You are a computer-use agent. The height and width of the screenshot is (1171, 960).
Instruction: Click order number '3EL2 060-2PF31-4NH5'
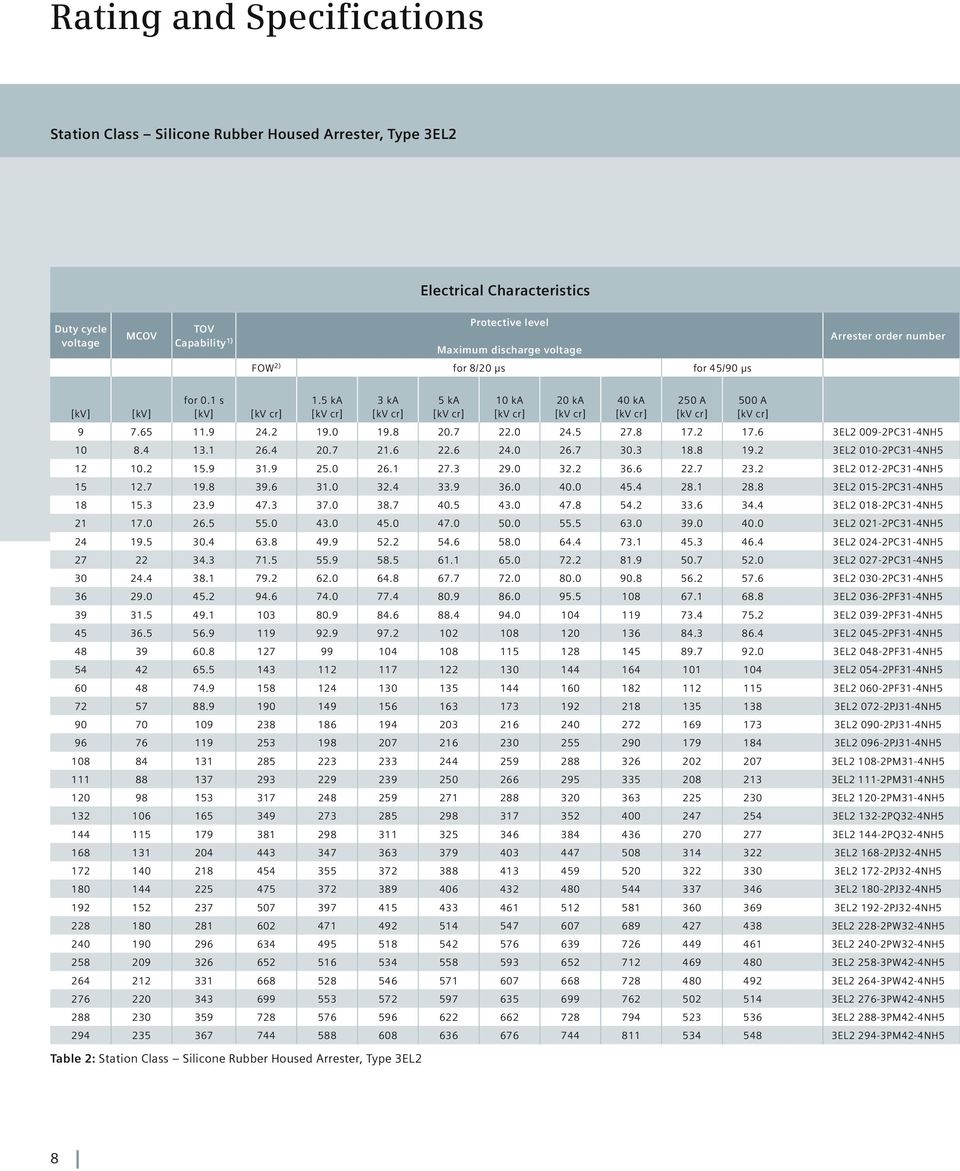pyautogui.click(x=888, y=689)
